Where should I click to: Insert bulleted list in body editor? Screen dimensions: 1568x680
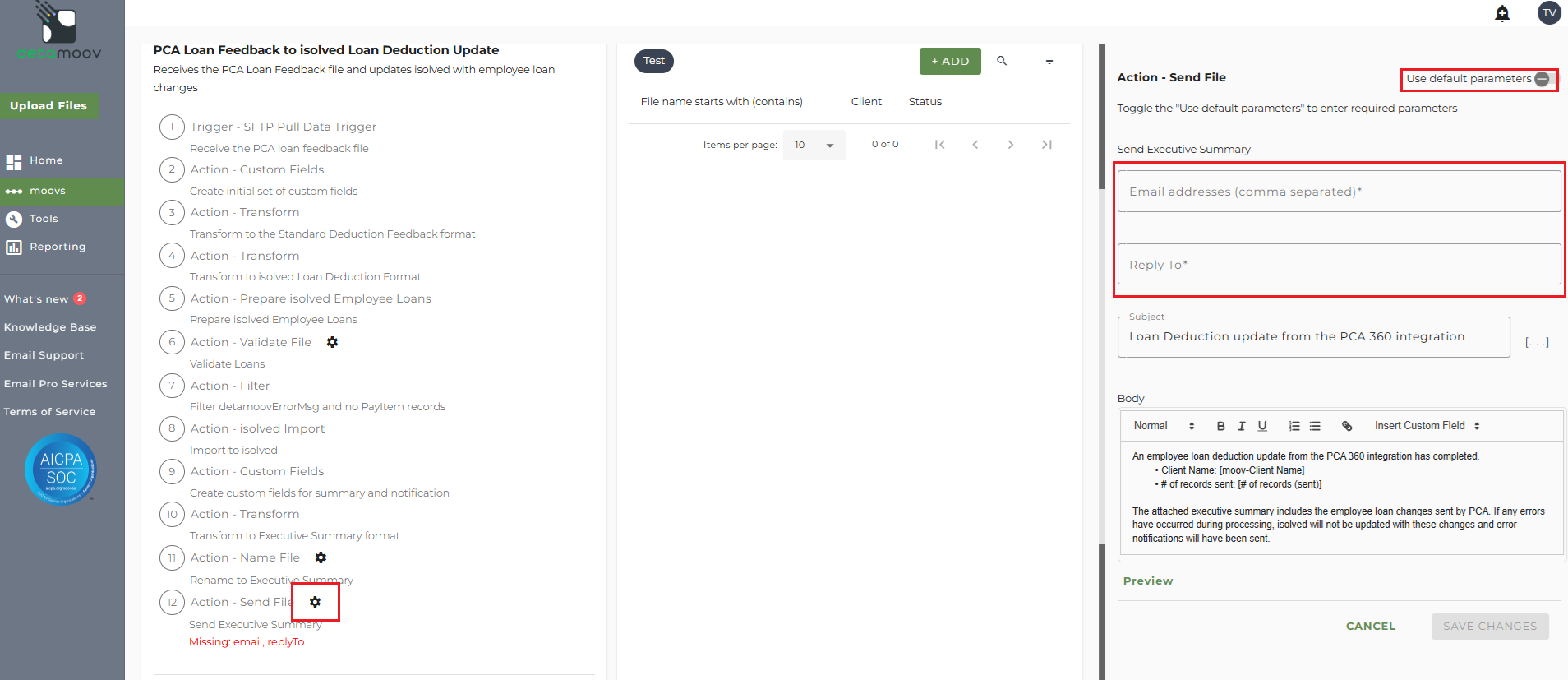(x=1315, y=426)
